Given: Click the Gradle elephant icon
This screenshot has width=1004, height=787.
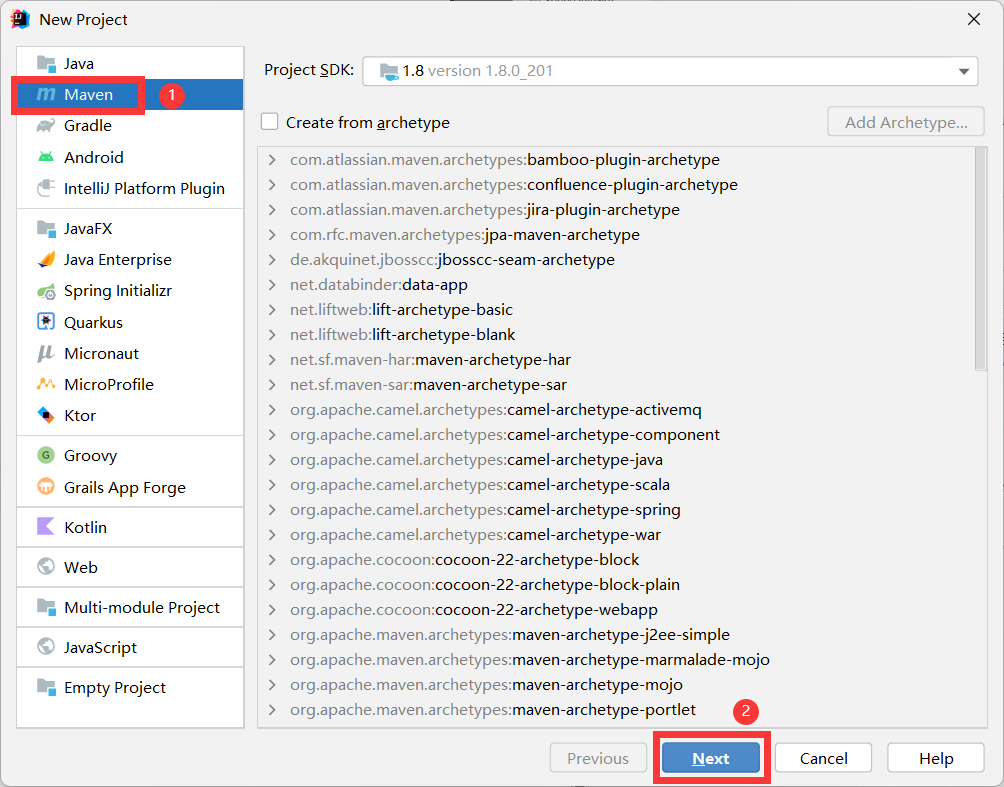Looking at the screenshot, I should tap(46, 126).
